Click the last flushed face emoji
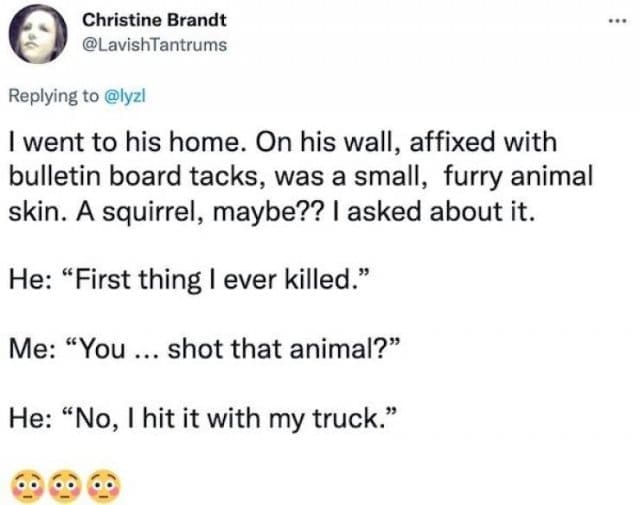 click(103, 487)
